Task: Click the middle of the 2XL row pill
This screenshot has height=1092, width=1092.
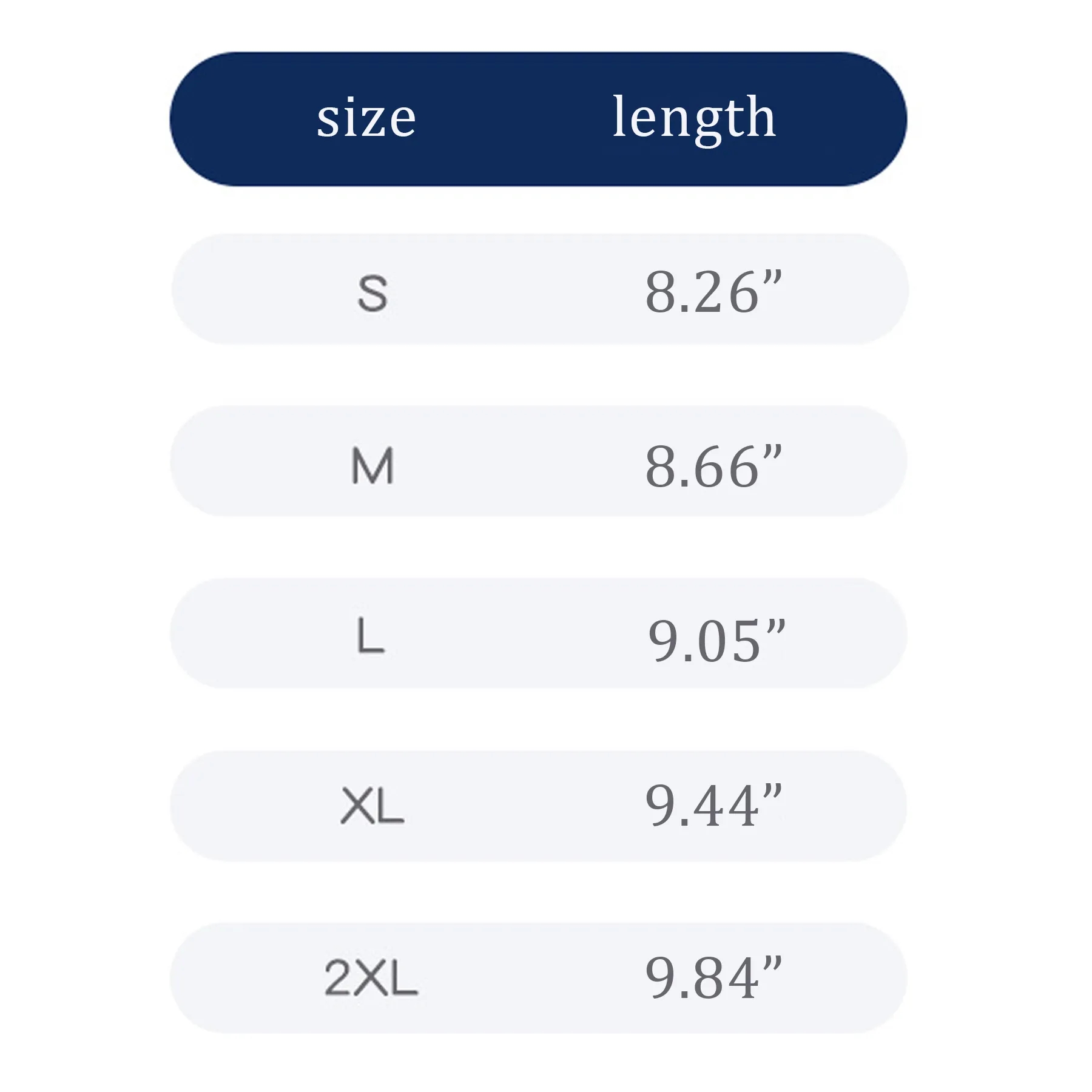Action: pos(538,978)
